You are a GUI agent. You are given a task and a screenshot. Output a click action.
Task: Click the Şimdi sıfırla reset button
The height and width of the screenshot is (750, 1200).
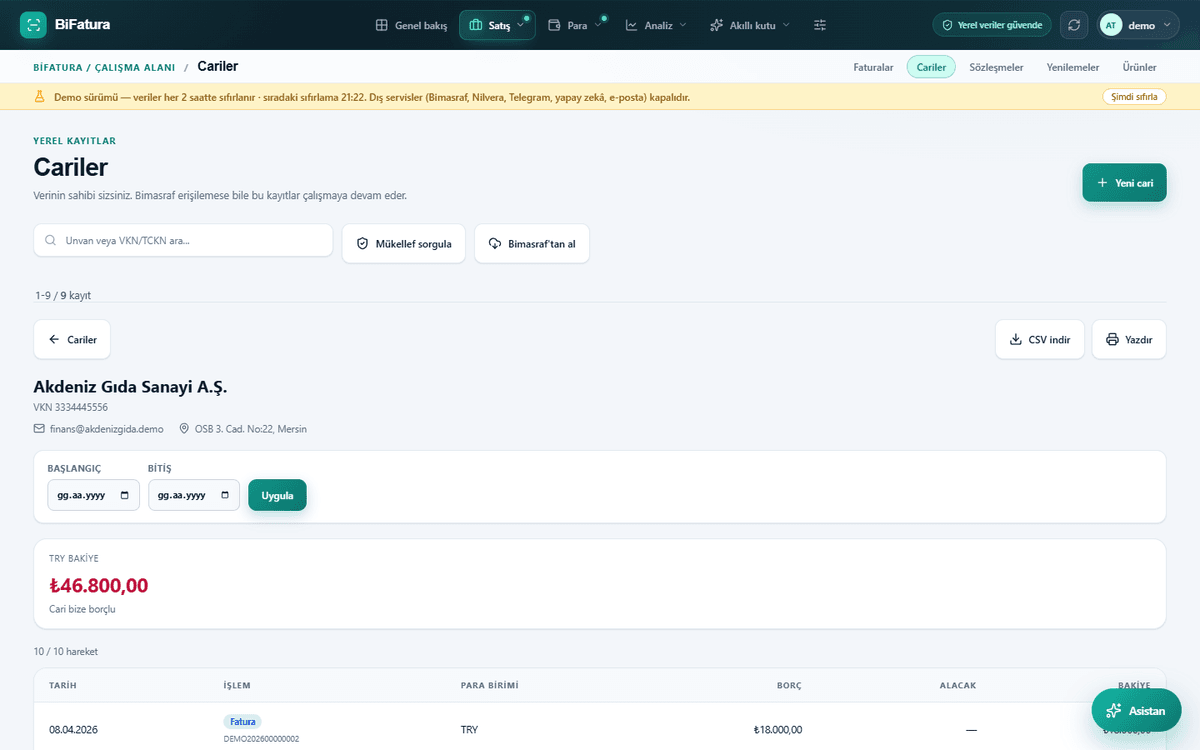coord(1134,97)
